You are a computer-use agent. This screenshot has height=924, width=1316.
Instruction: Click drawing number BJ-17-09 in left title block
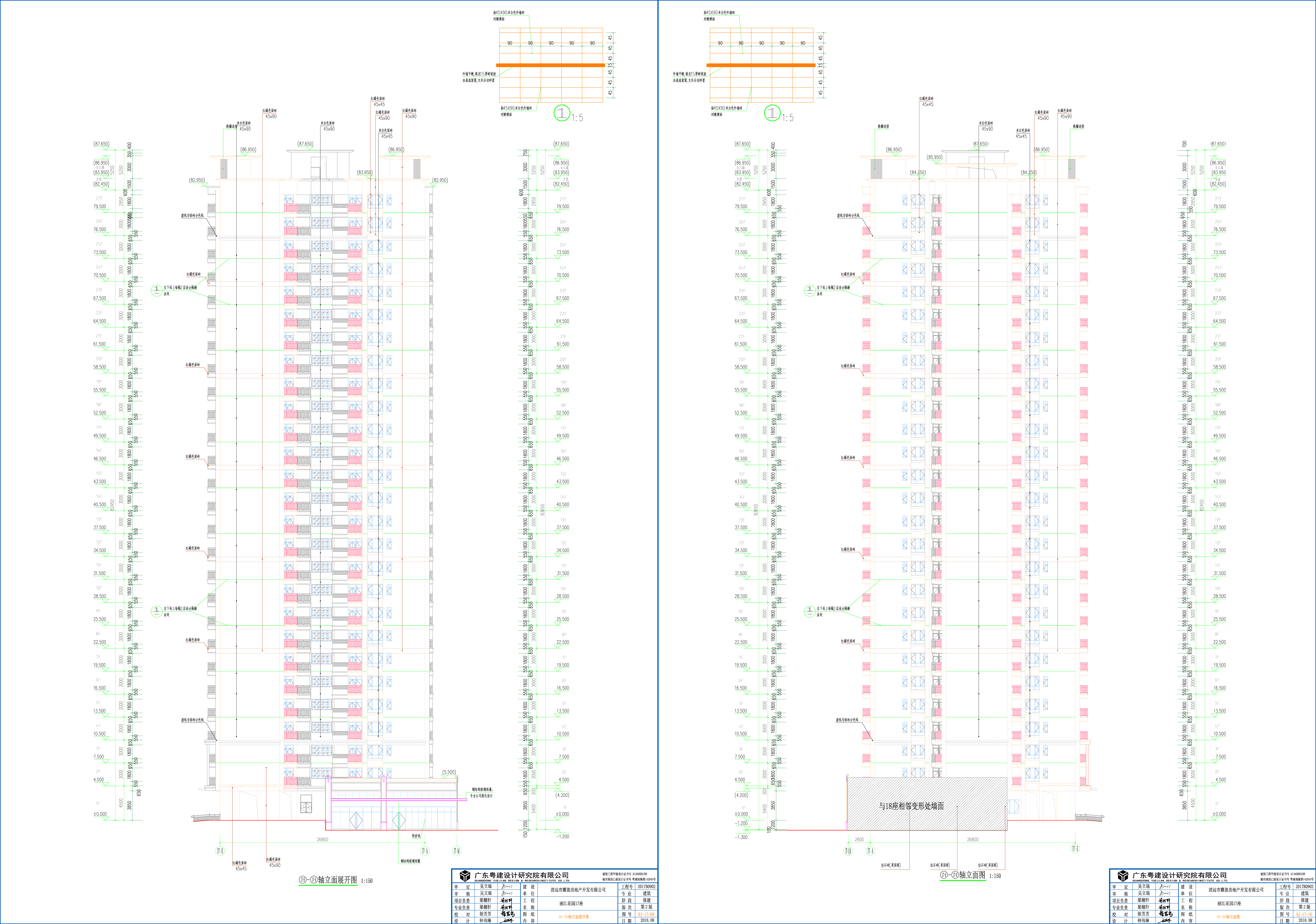pyautogui.click(x=646, y=914)
